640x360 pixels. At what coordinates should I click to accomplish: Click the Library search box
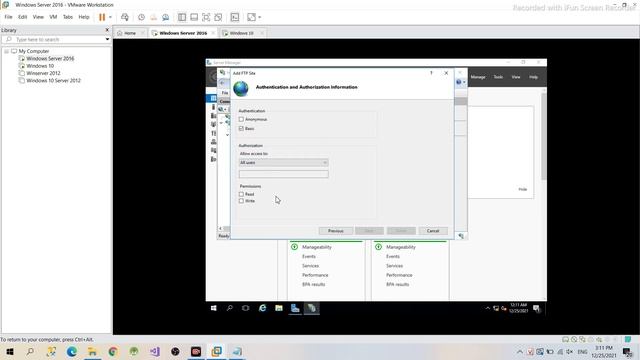pos(56,39)
